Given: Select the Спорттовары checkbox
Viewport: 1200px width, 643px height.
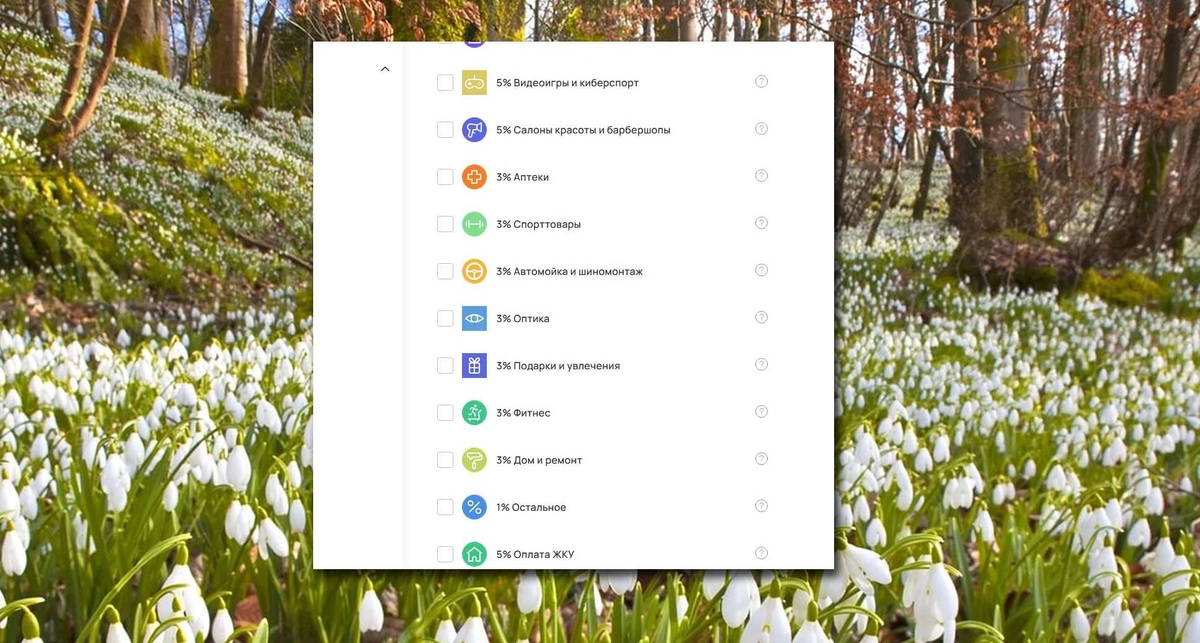Looking at the screenshot, I should (x=445, y=224).
